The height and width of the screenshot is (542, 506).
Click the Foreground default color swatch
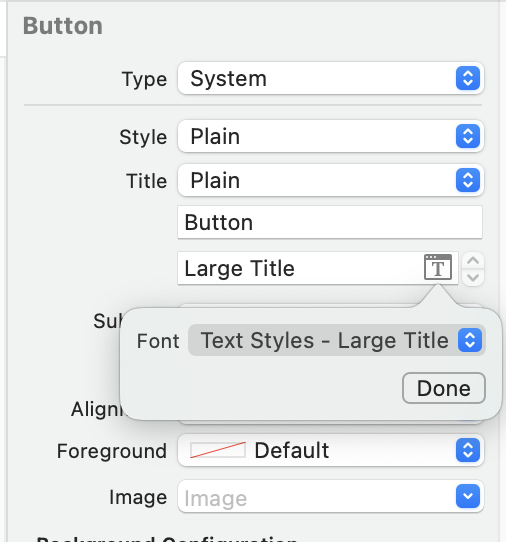coord(218,450)
